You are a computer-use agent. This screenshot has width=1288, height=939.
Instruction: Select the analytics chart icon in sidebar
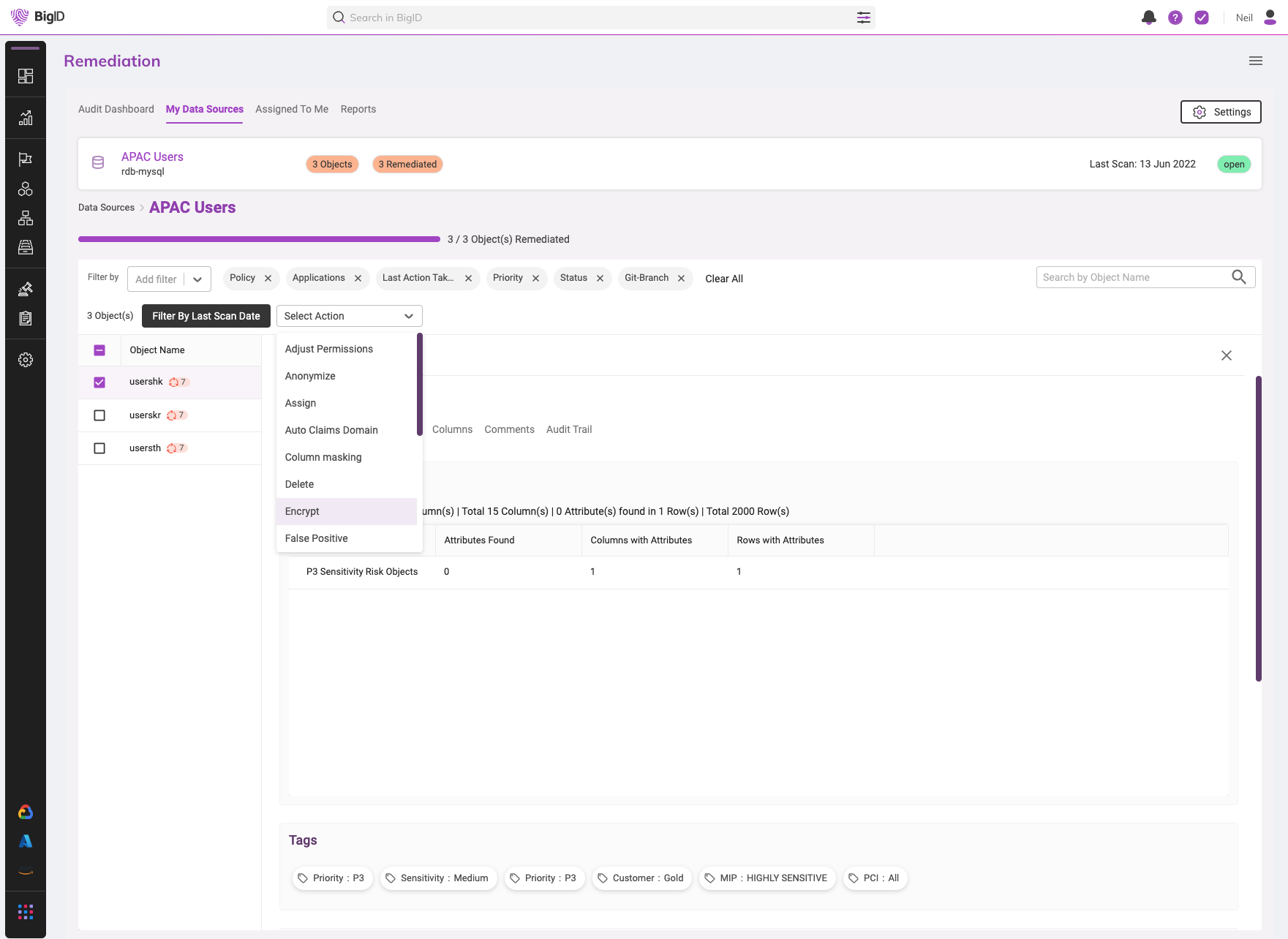pyautogui.click(x=26, y=117)
